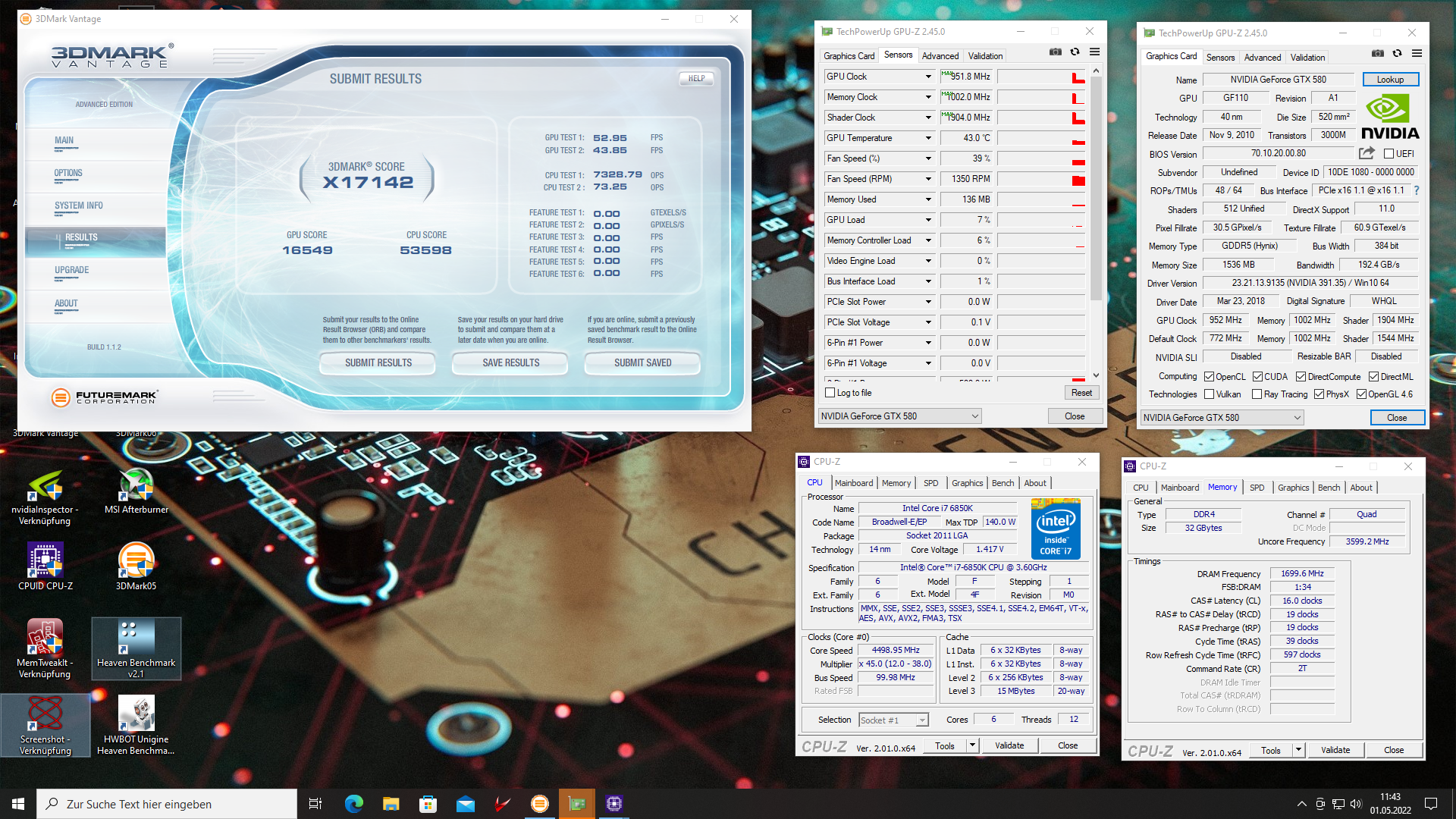
Task: Switch to SPD tab in CPU-Z Memory window
Action: tap(1257, 488)
